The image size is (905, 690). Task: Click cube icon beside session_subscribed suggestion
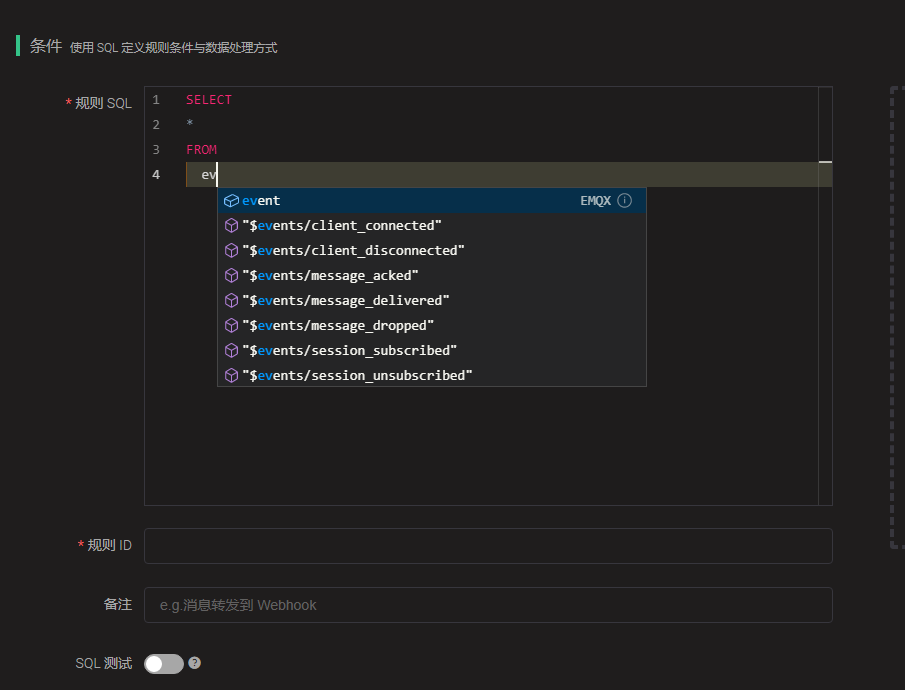[x=231, y=350]
